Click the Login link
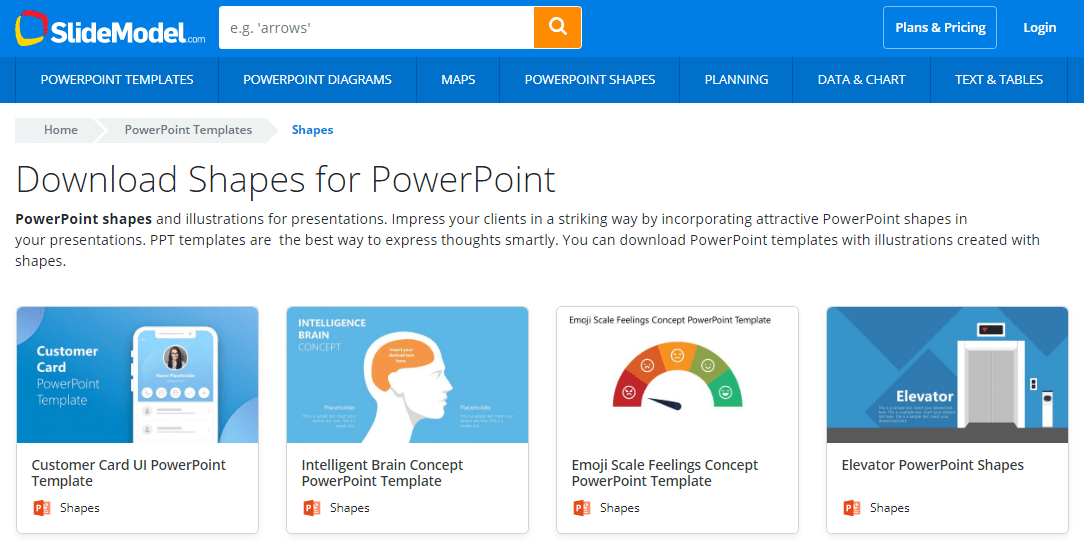Image resolution: width=1084 pixels, height=546 pixels. (x=1040, y=28)
